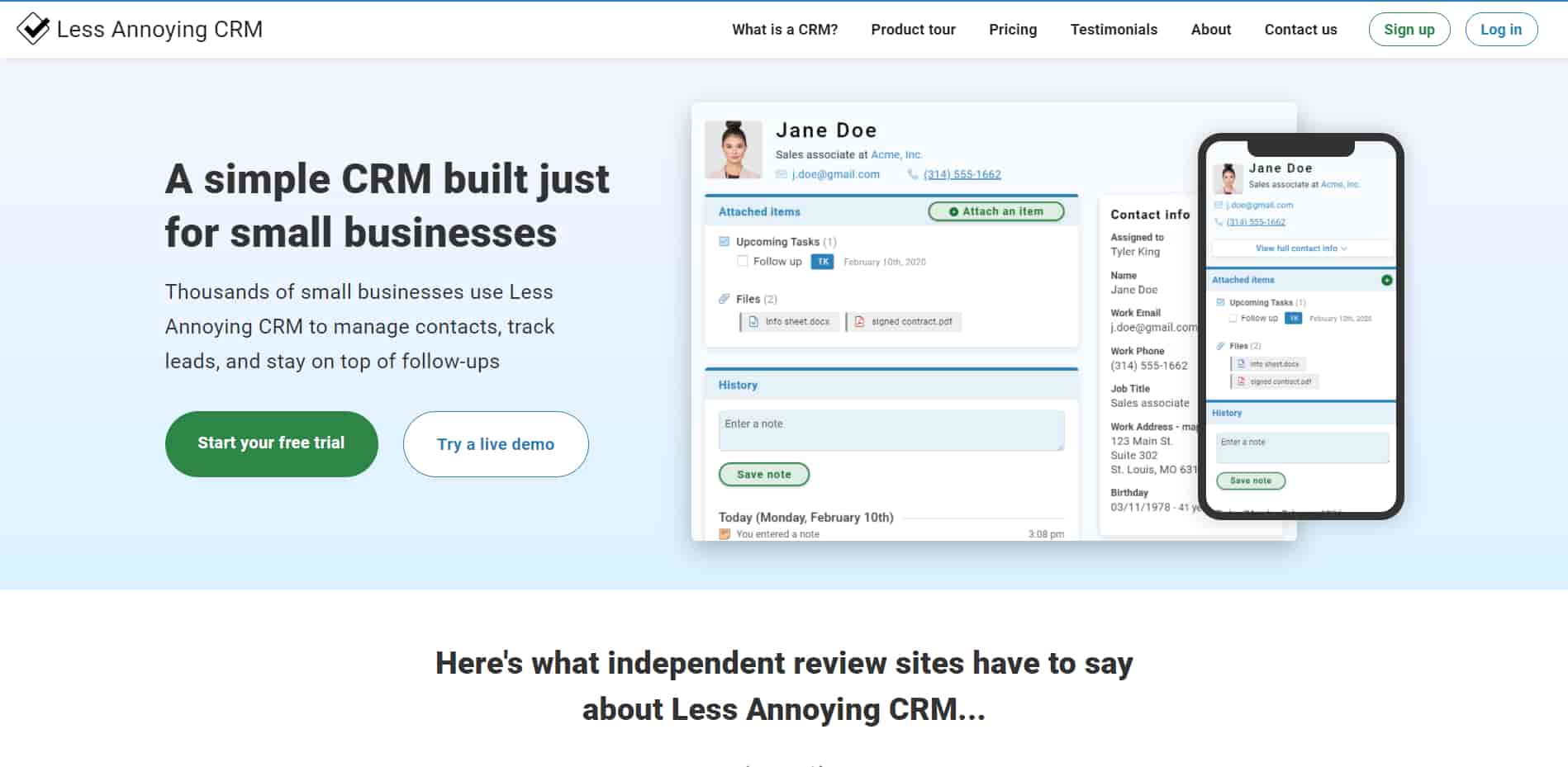This screenshot has width=1568, height=767.
Task: Click the Enter a note field
Action: click(890, 430)
